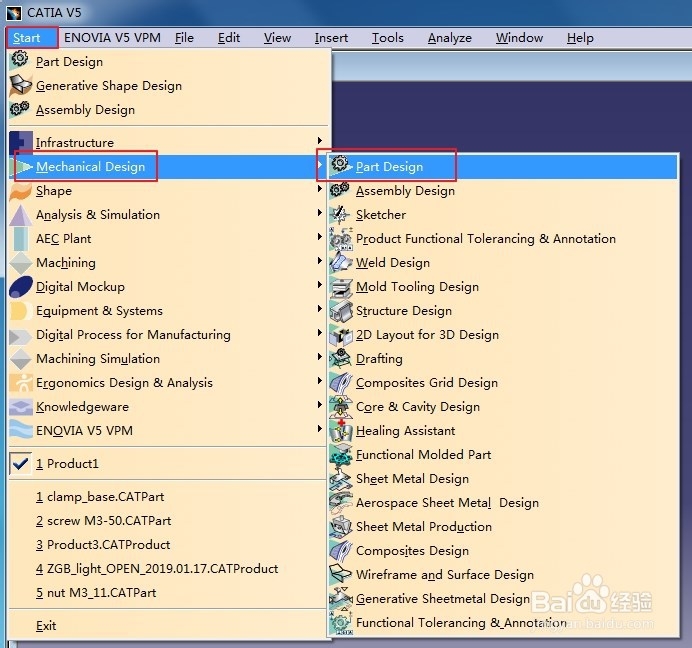The height and width of the screenshot is (648, 692).
Task: Open the Analyze menu
Action: [x=449, y=38]
